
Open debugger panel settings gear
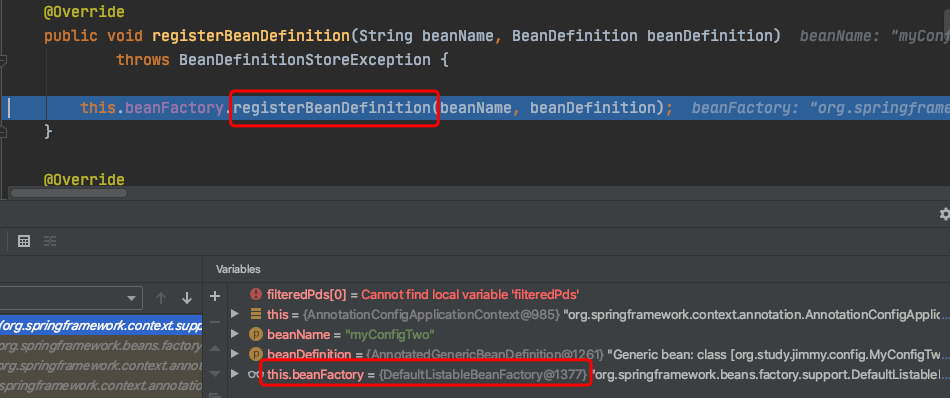tap(944, 214)
